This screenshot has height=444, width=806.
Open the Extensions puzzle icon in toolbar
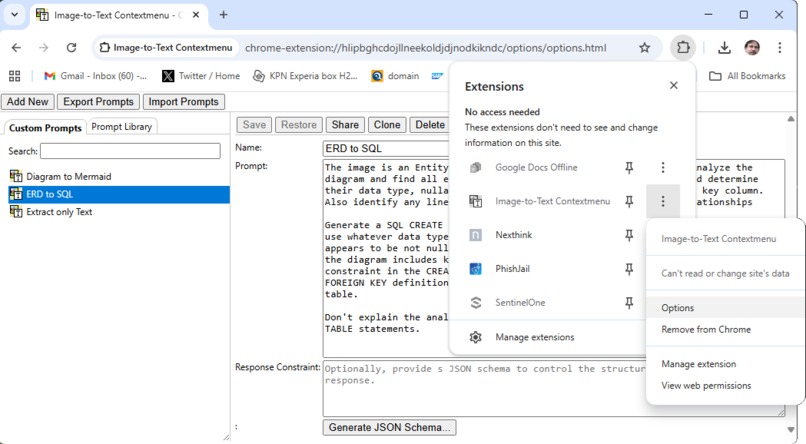coord(683,48)
